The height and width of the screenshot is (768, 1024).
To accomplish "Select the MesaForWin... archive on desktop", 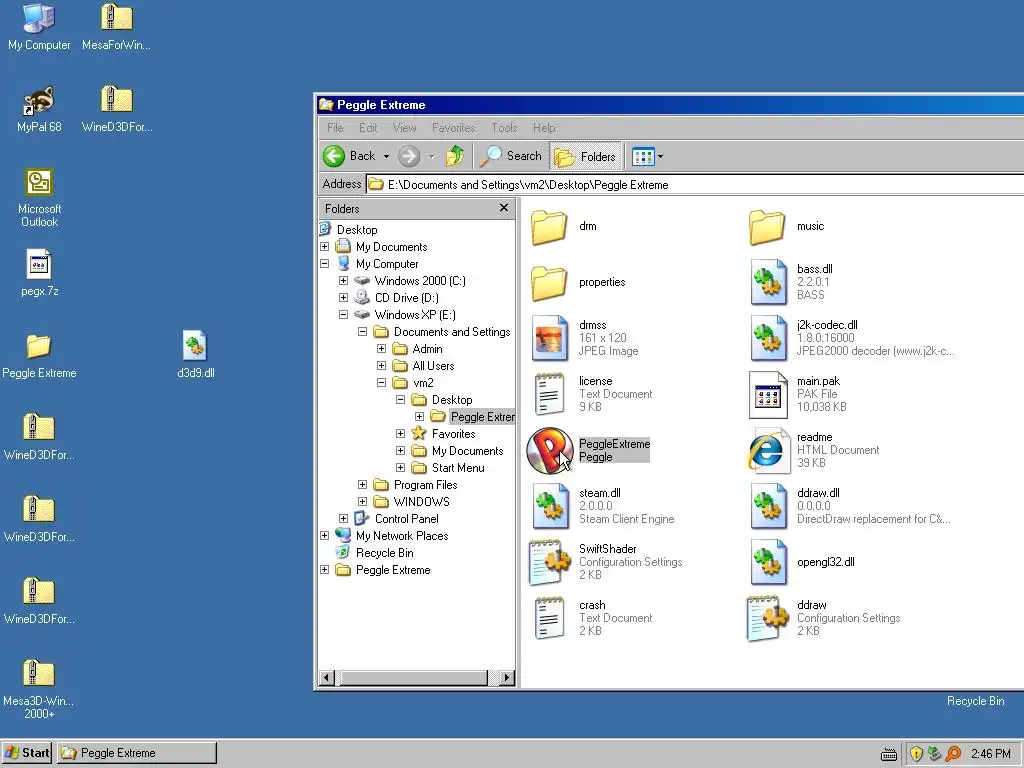I will 116,27.
